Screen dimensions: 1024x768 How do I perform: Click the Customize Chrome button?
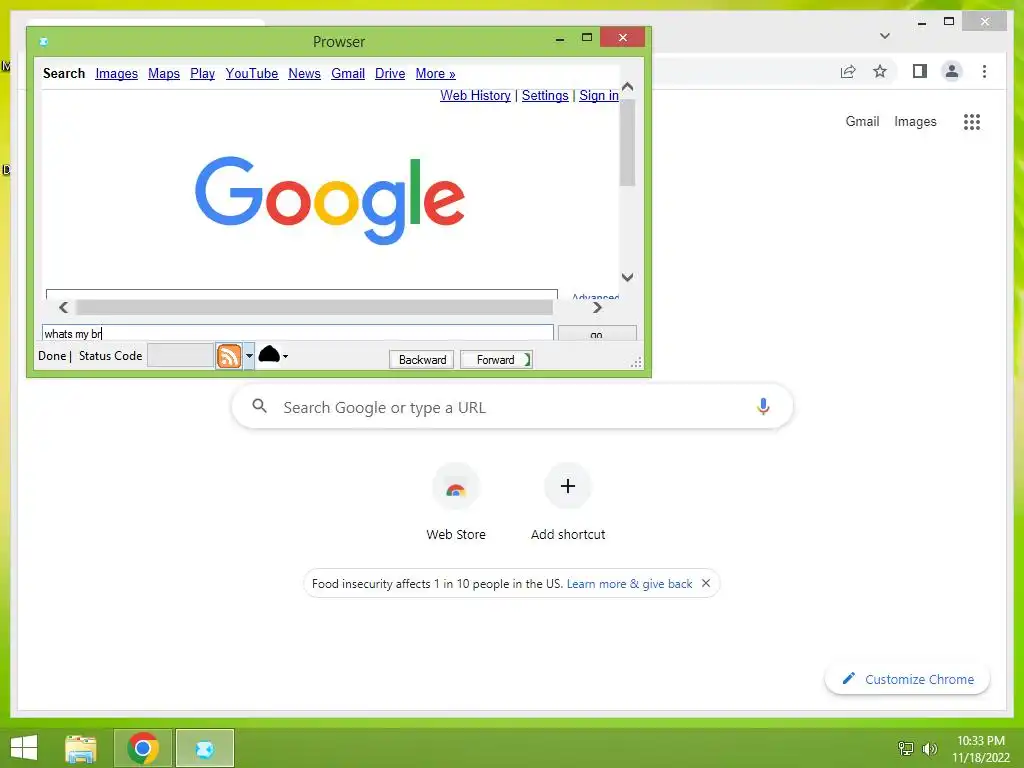pyautogui.click(x=908, y=679)
